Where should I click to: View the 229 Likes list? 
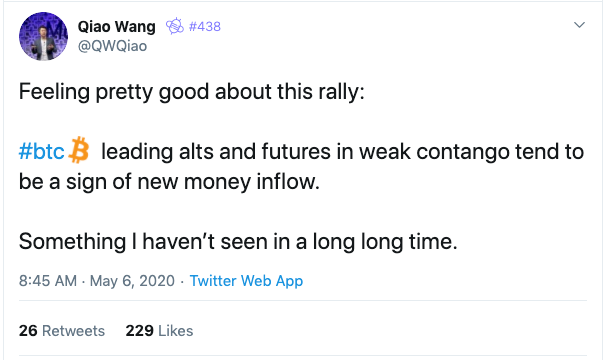tap(159, 331)
